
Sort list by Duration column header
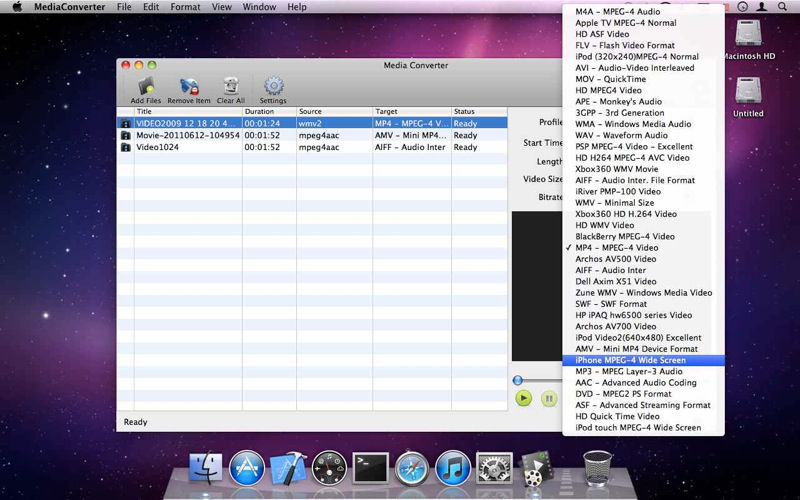click(269, 111)
